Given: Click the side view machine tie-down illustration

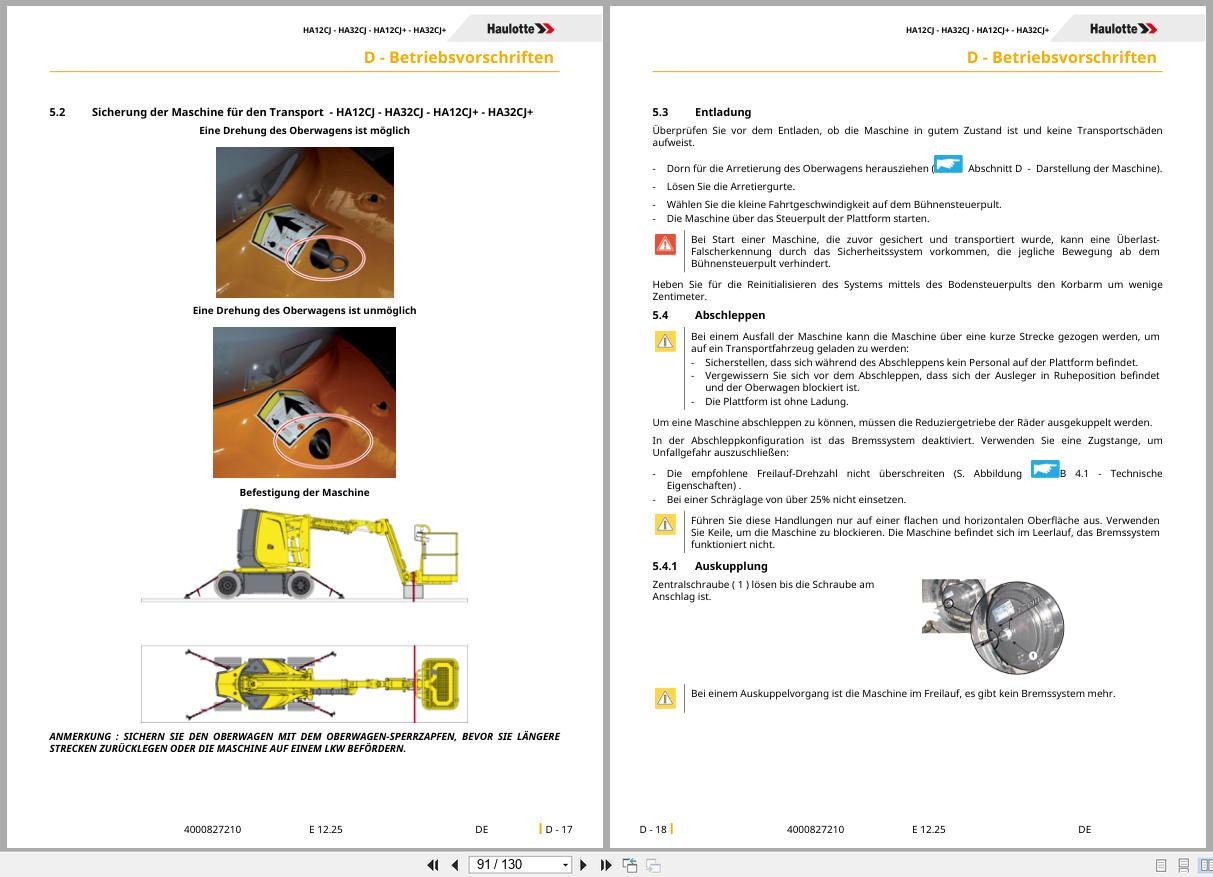Looking at the screenshot, I should coord(304,554).
